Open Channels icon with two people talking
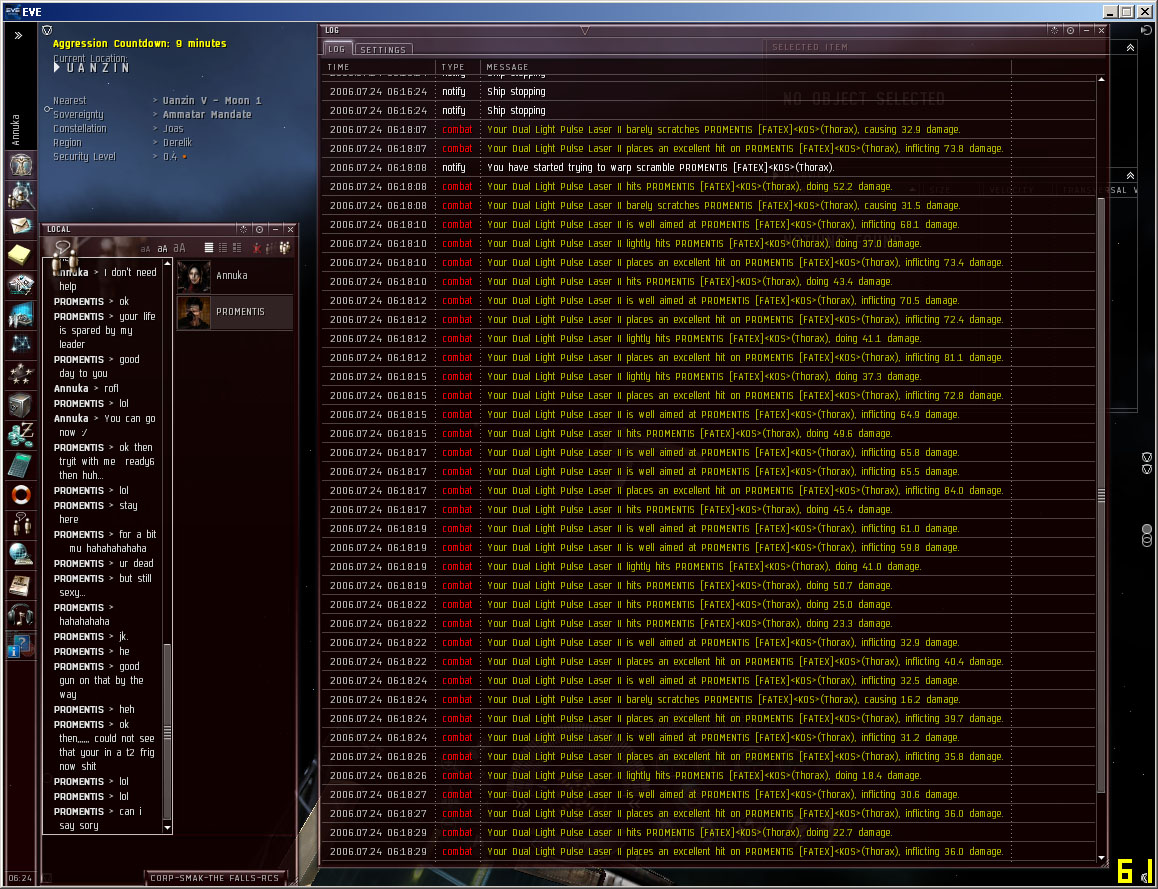1158x889 pixels. (x=21, y=524)
